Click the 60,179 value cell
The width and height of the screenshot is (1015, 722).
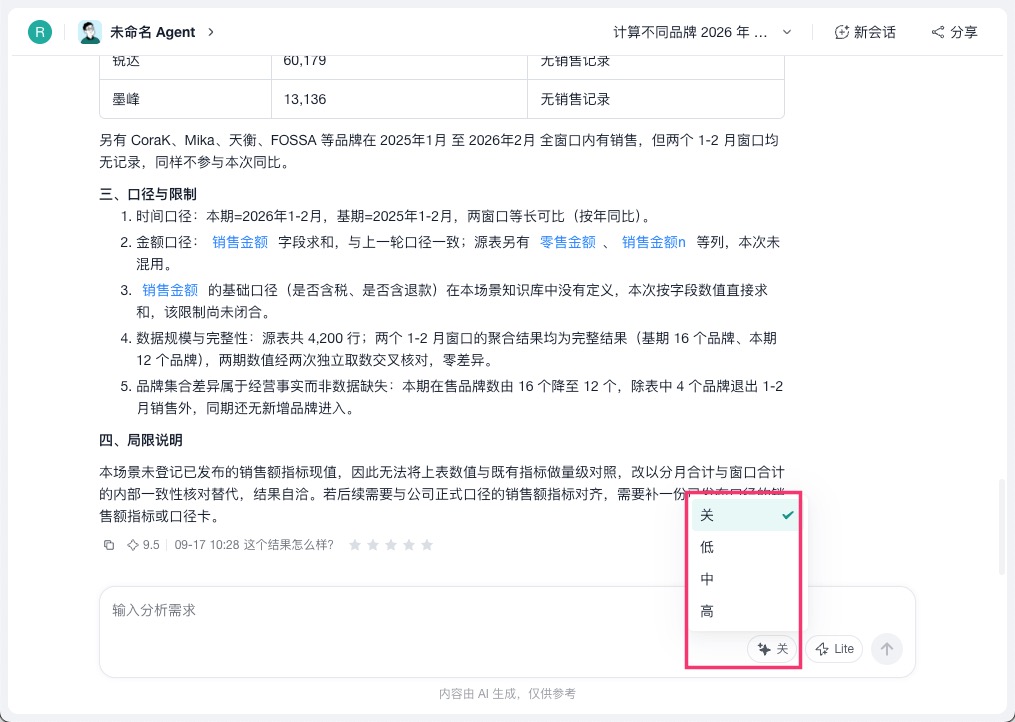tap(399, 65)
